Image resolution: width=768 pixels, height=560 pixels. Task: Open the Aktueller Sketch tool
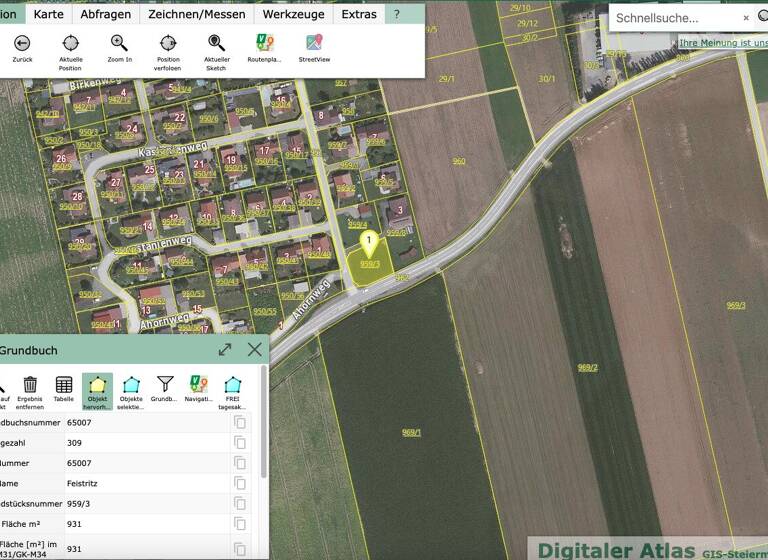pos(216,44)
